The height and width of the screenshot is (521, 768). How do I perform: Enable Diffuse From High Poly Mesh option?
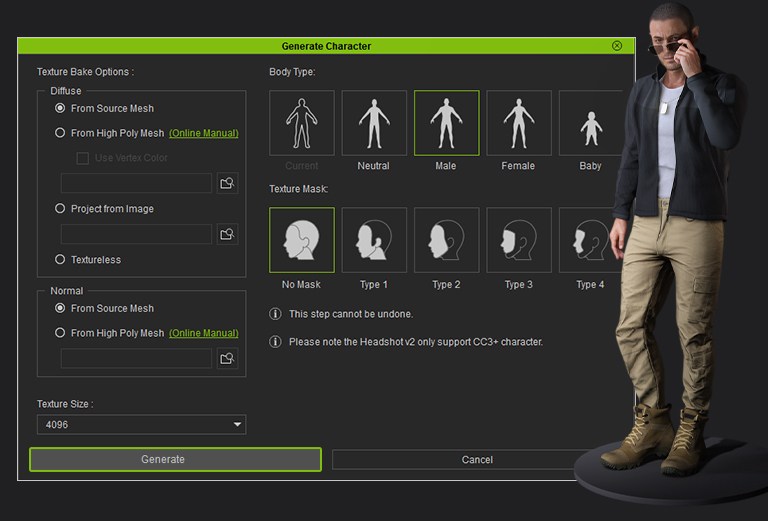pyautogui.click(x=61, y=133)
